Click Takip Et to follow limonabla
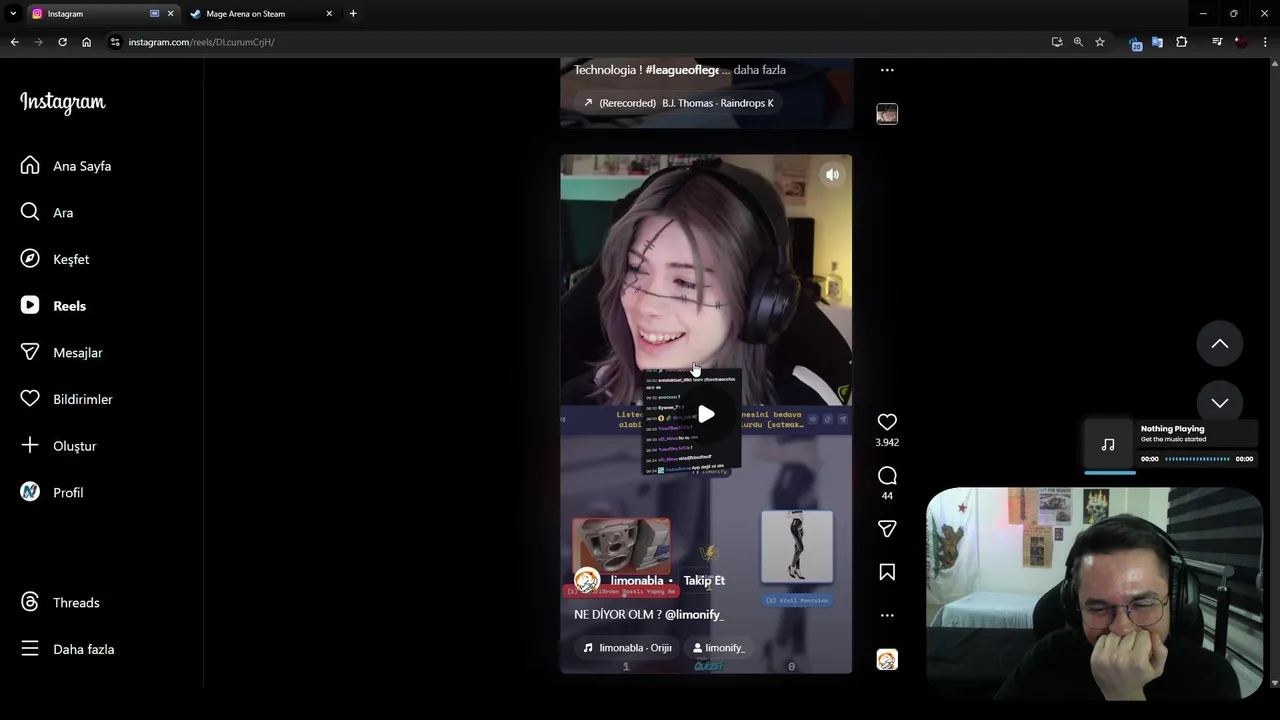Image resolution: width=1280 pixels, height=720 pixels. [x=704, y=580]
